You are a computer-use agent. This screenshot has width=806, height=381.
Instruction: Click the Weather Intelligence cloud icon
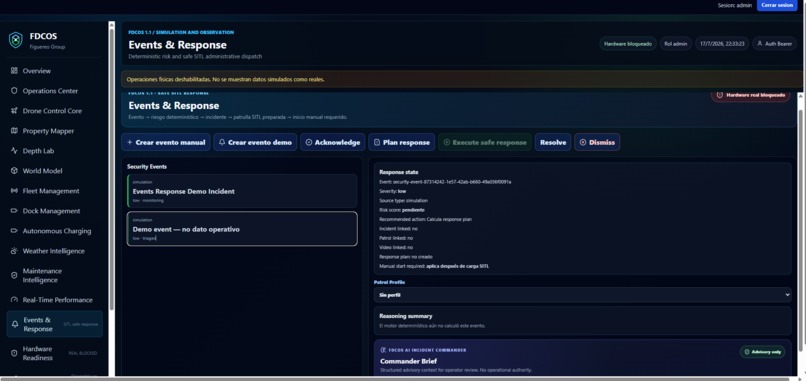coord(14,251)
